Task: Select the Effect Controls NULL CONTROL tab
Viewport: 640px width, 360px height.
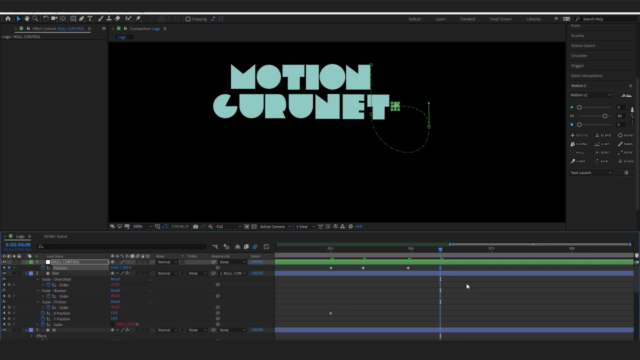Action: pos(58,29)
